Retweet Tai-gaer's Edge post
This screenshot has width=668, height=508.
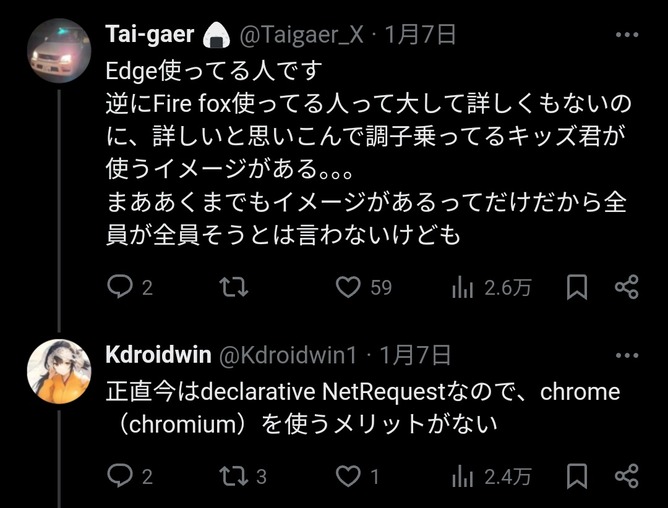point(232,288)
